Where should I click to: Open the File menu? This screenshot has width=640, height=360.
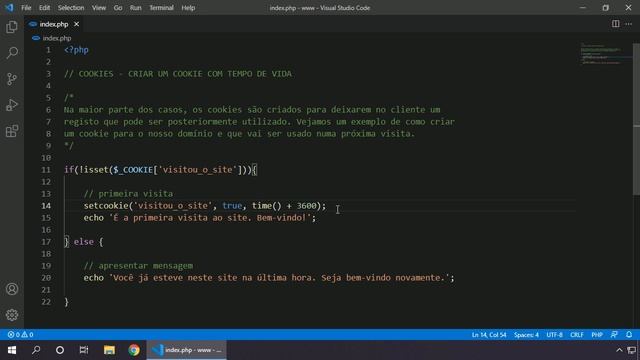[26, 8]
